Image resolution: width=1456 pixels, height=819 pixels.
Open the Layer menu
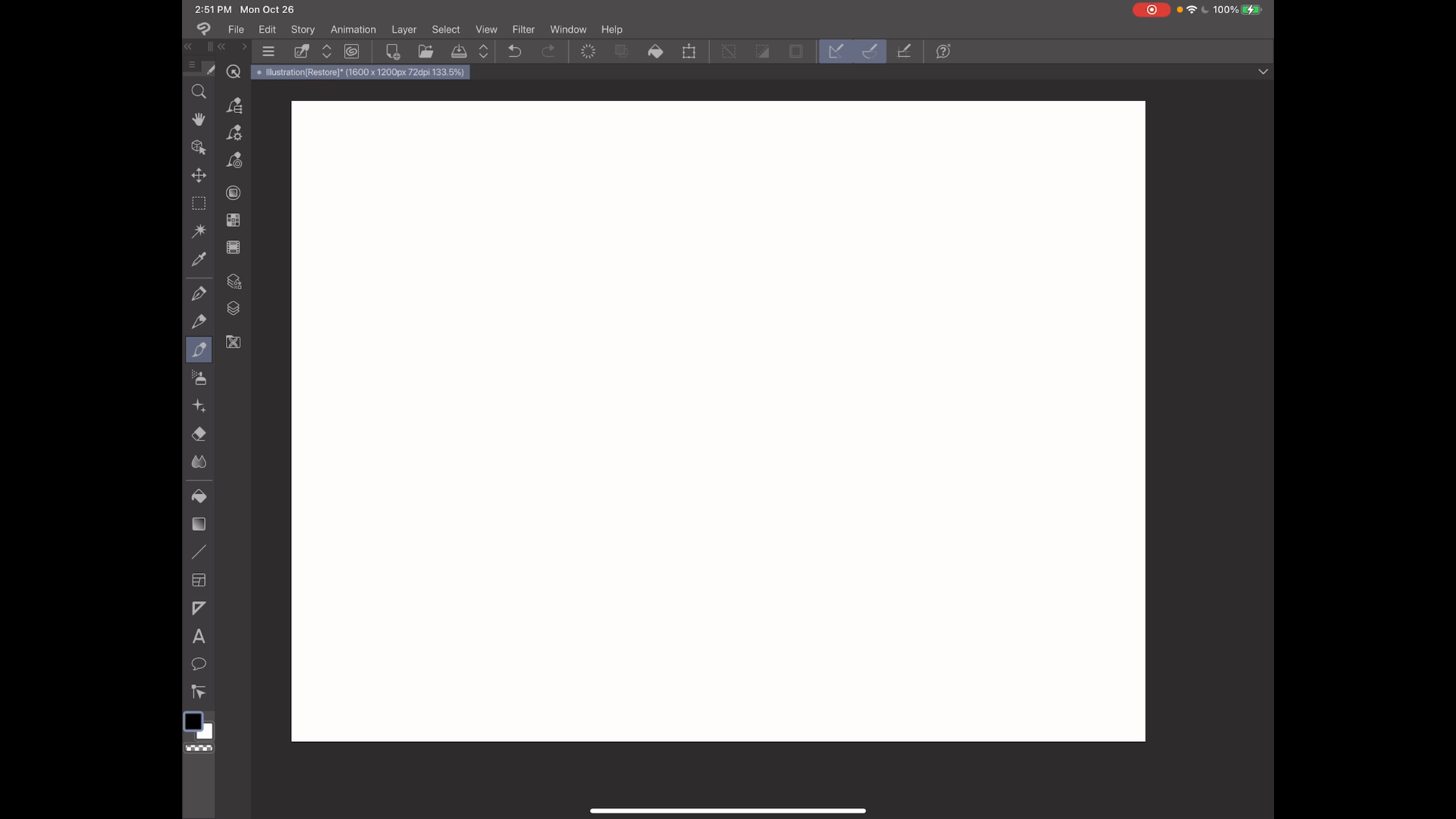[403, 30]
